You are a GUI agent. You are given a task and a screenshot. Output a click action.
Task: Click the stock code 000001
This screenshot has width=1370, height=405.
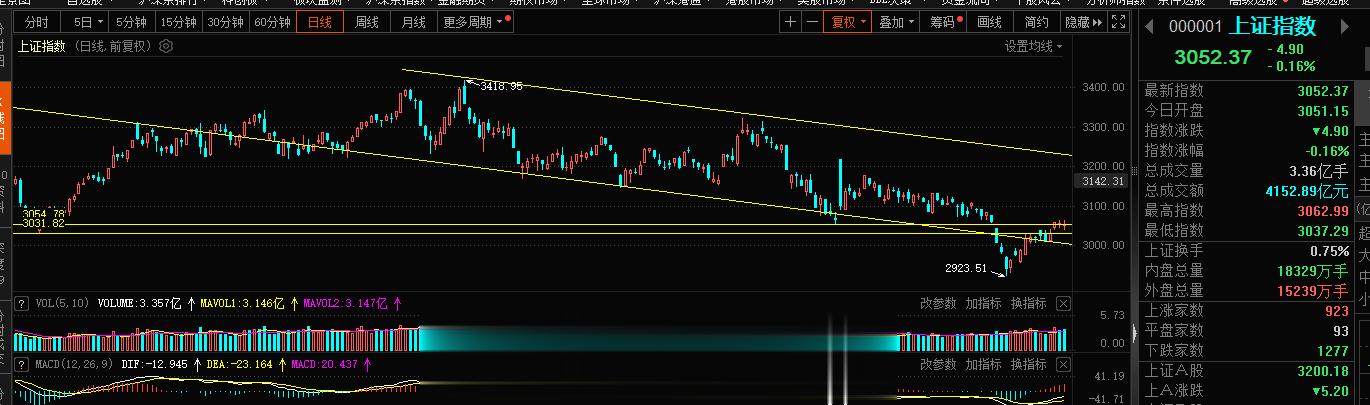tap(1195, 27)
